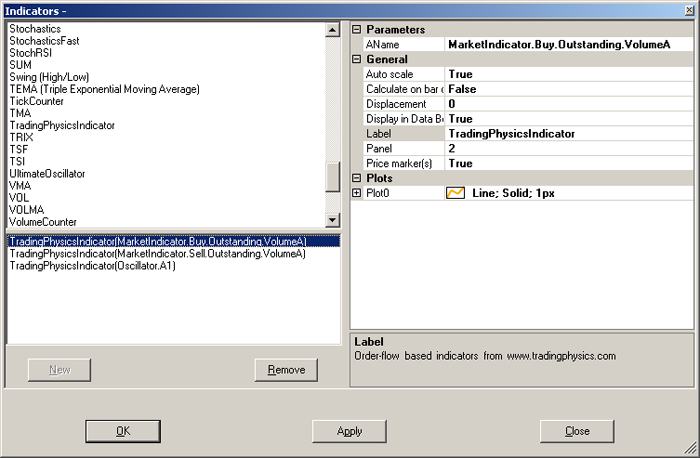700x458 pixels.
Task: Click the Plot0 line style icon
Action: pyautogui.click(x=455, y=193)
